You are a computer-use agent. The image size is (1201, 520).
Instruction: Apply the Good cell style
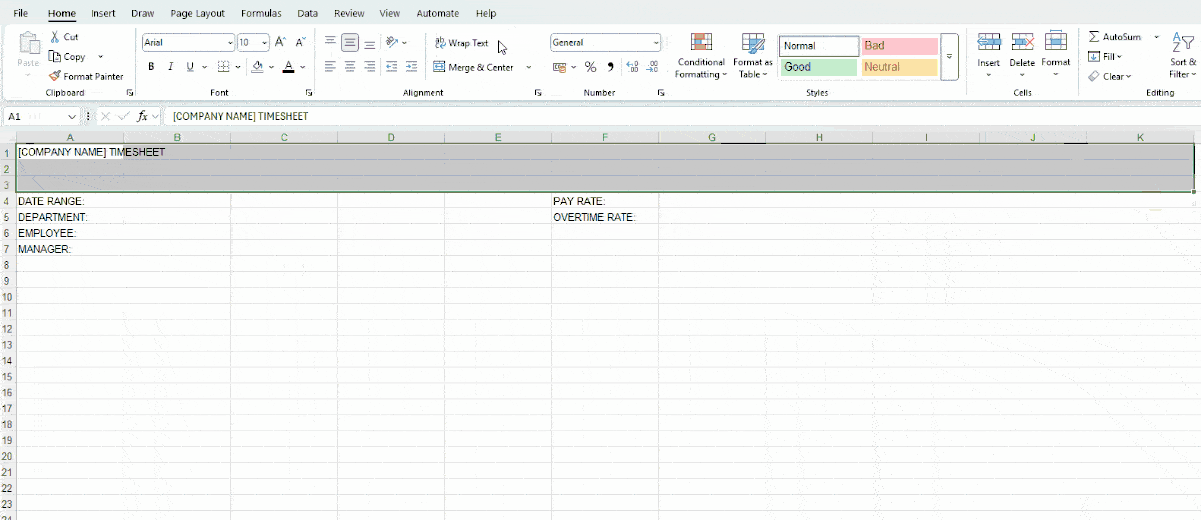pyautogui.click(x=819, y=67)
